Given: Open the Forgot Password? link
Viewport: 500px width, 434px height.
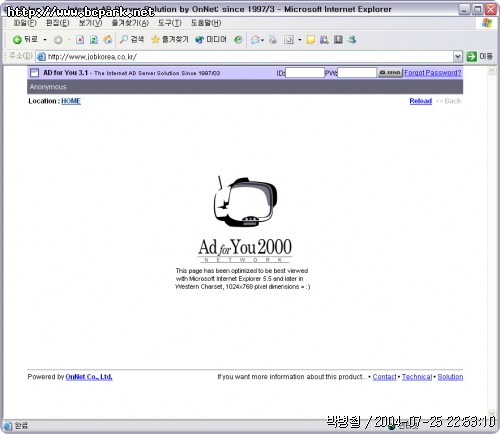Looking at the screenshot, I should coord(433,73).
